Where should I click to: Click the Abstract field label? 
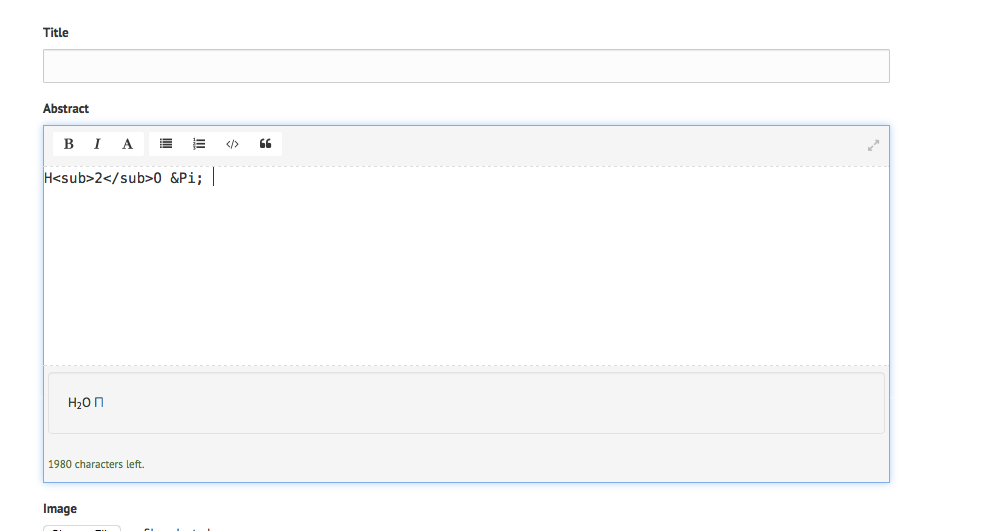(x=66, y=109)
